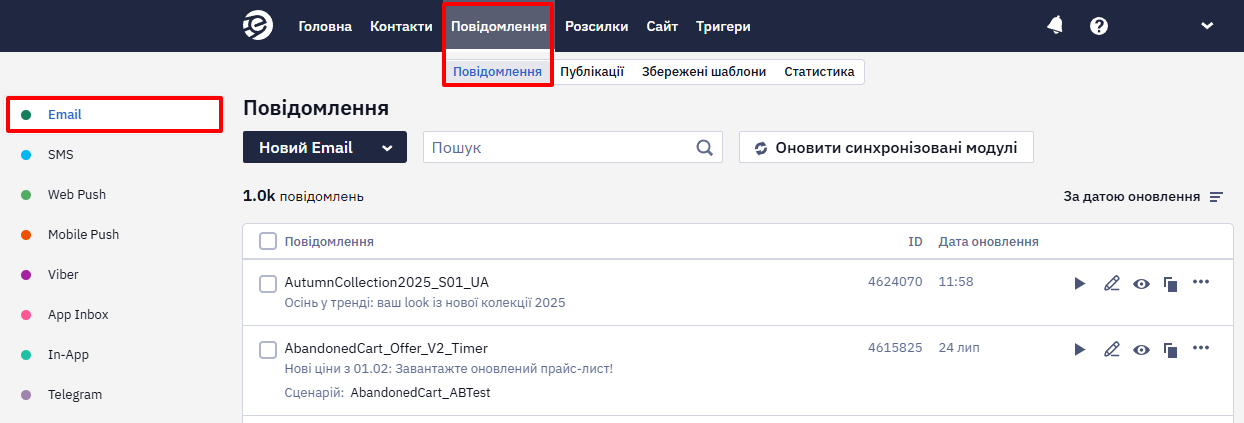This screenshot has width=1244, height=423.
Task: Click the Новий Email button
Action: coord(306,147)
